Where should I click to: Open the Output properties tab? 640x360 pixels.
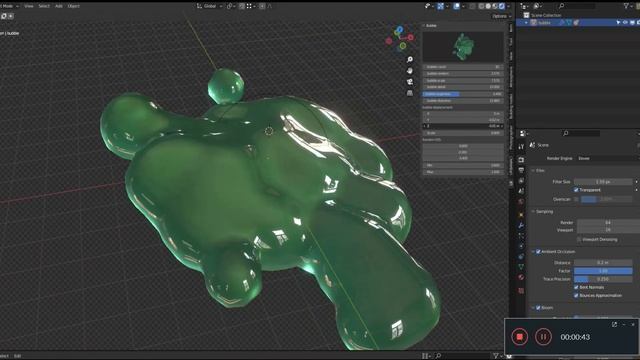pos(521,170)
